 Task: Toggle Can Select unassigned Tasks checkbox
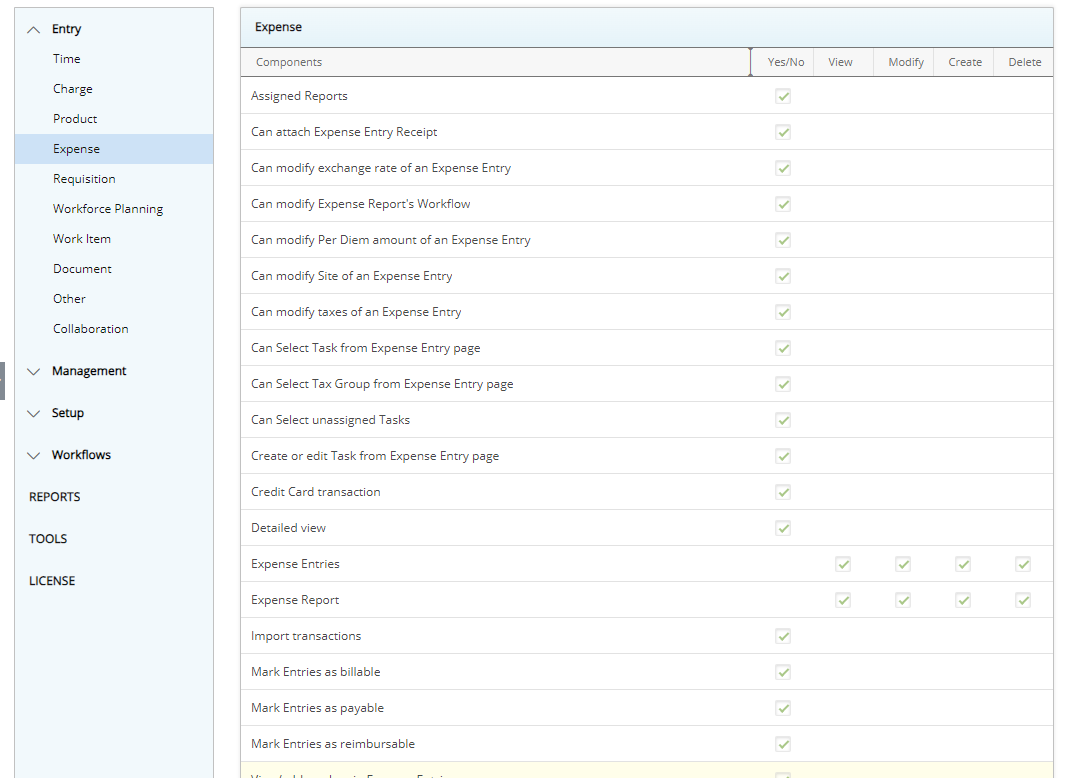click(x=783, y=420)
